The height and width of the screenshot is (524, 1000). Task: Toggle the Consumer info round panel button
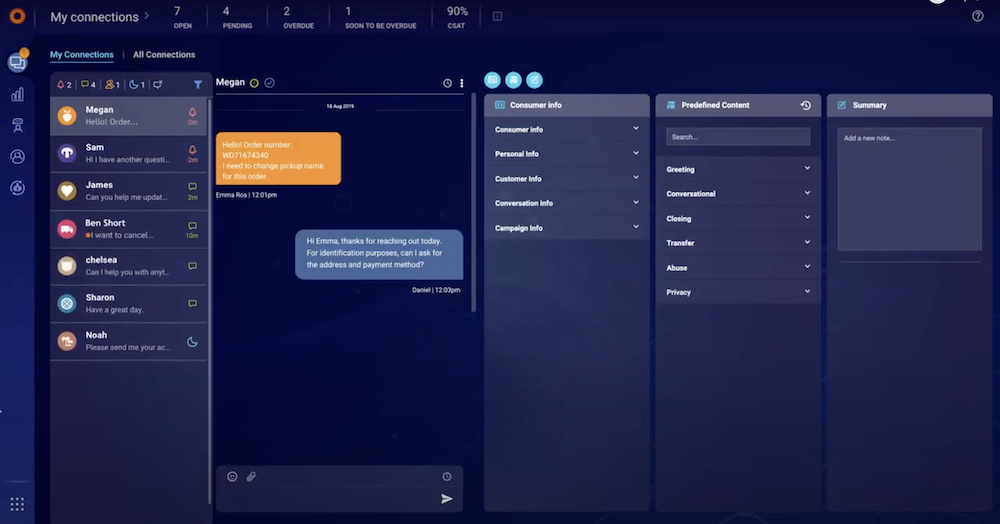coord(492,80)
